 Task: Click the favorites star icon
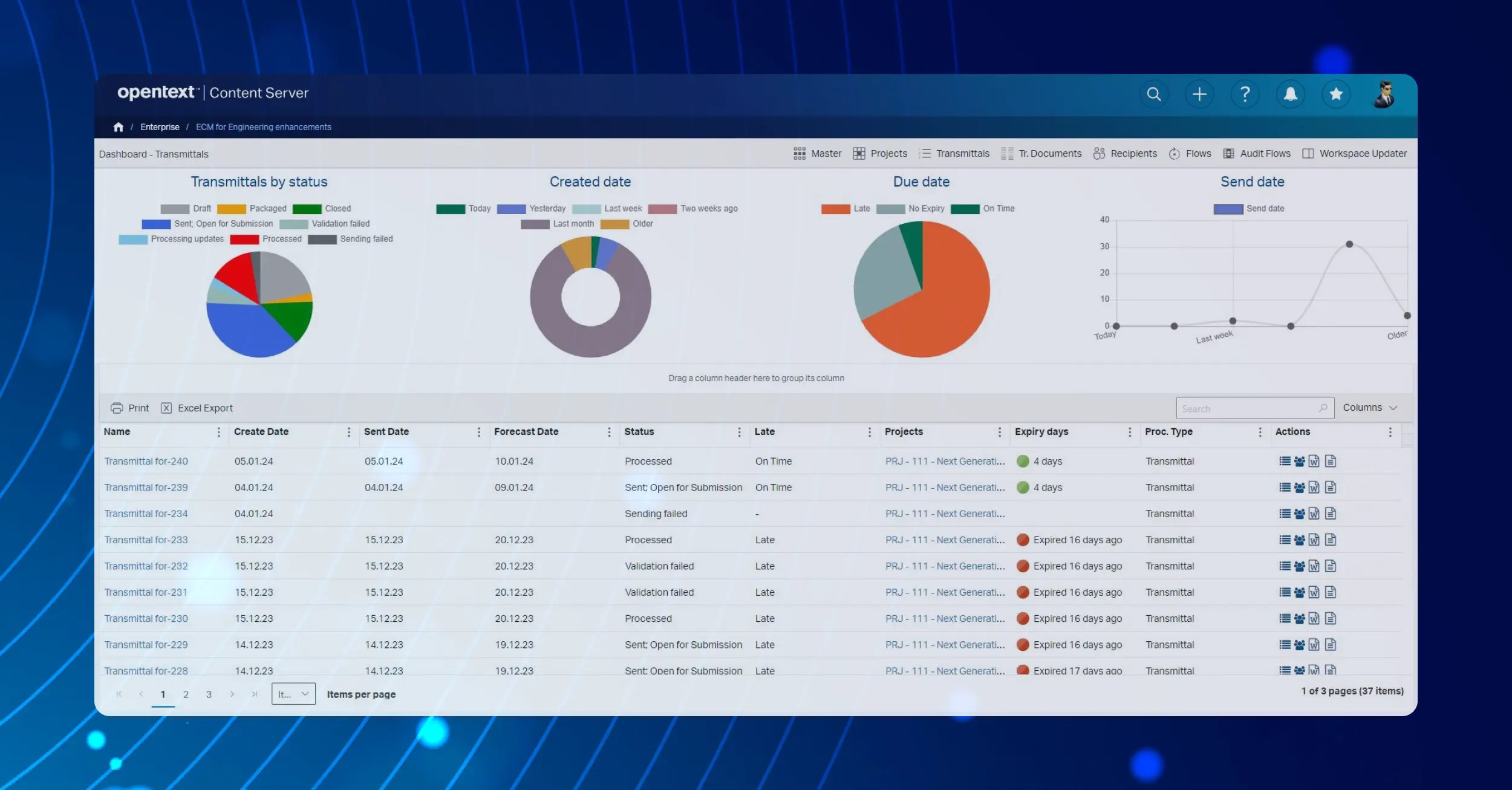1336,94
